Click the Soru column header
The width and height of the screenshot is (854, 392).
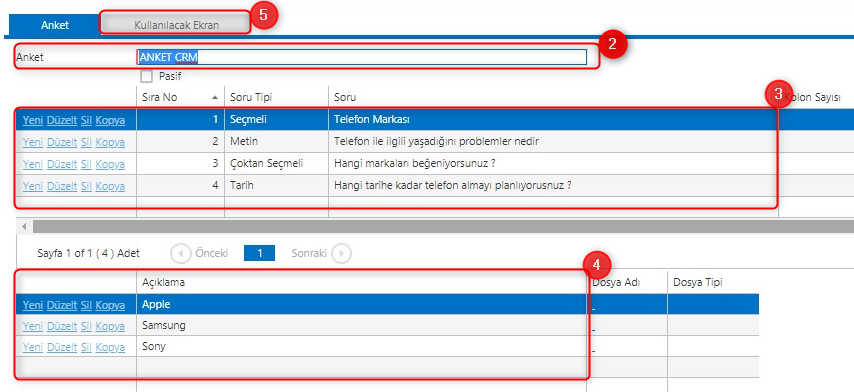coord(553,97)
